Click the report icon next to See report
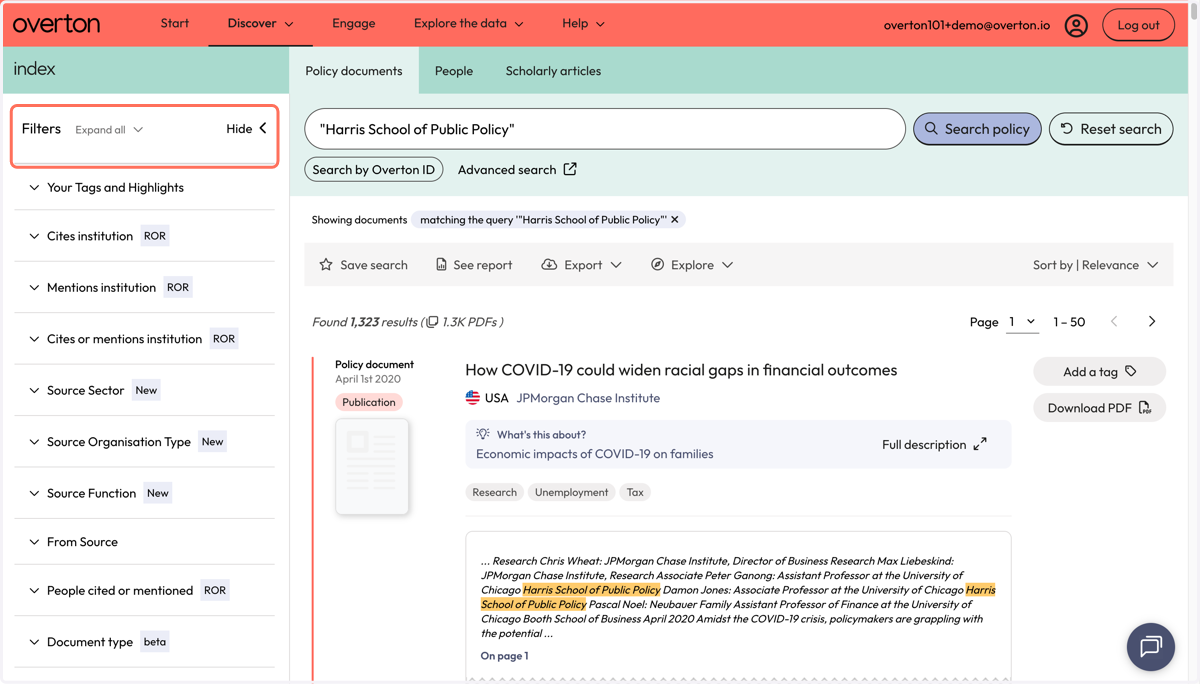 [441, 265]
